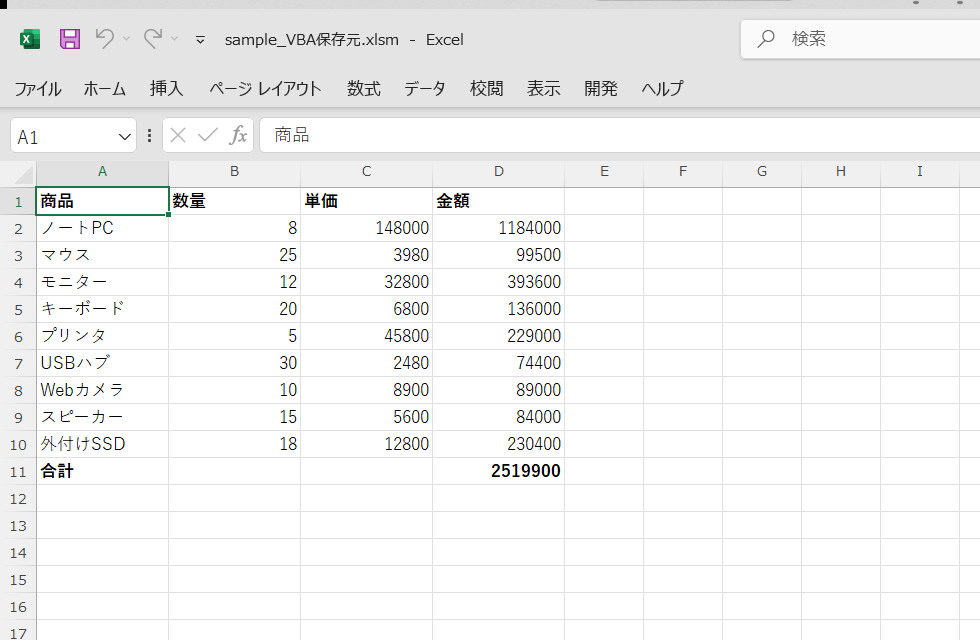Open Insert Function with the fx icon

tap(238, 135)
